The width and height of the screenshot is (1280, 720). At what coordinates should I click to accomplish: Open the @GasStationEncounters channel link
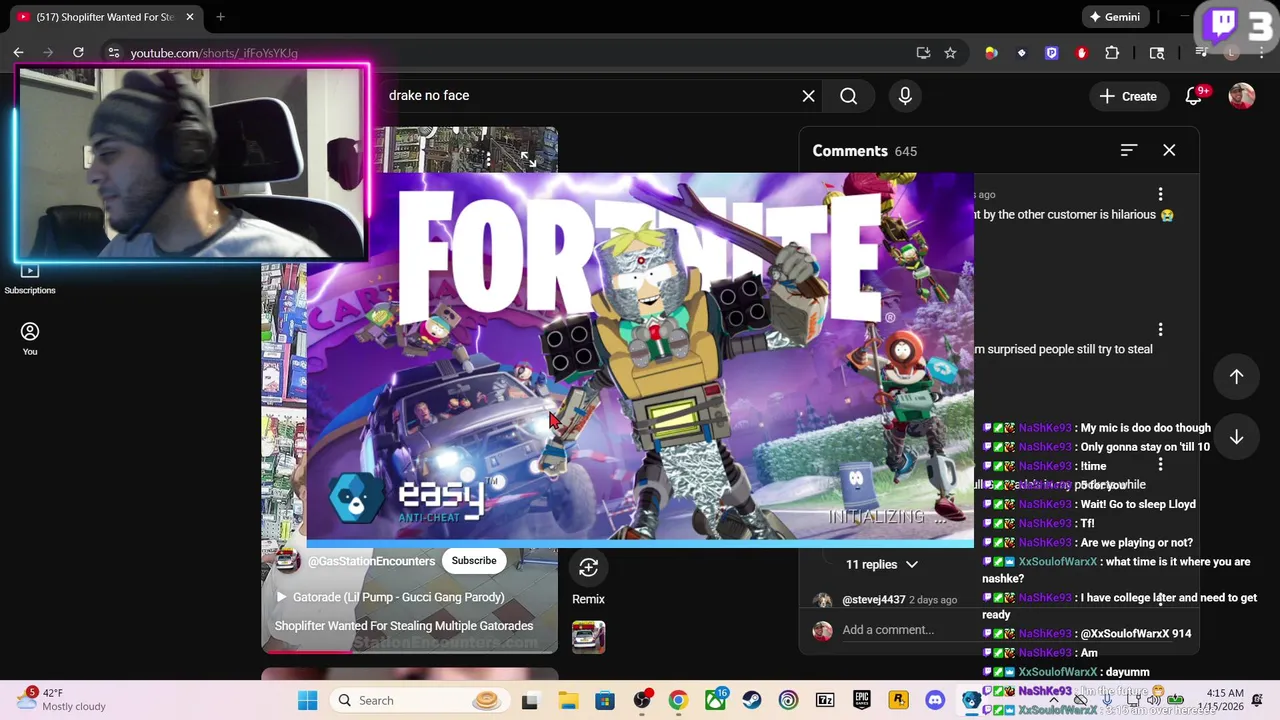tap(371, 562)
